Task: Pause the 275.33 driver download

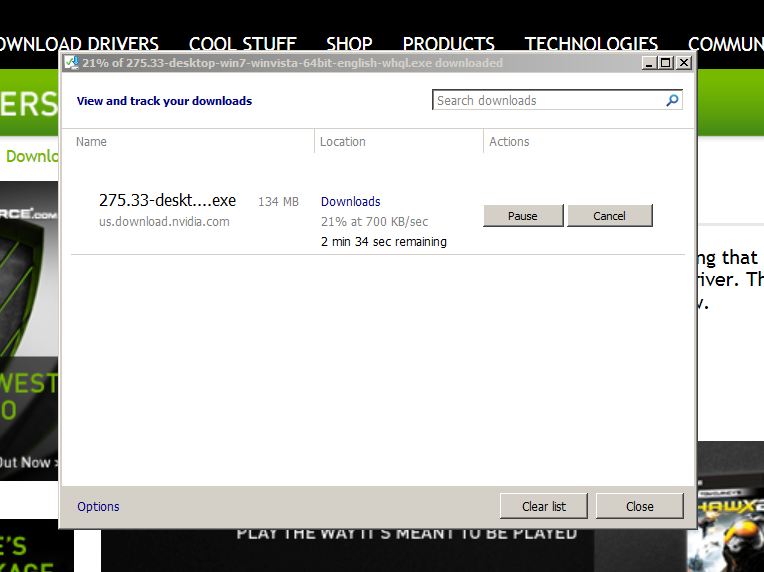Action: pos(523,215)
